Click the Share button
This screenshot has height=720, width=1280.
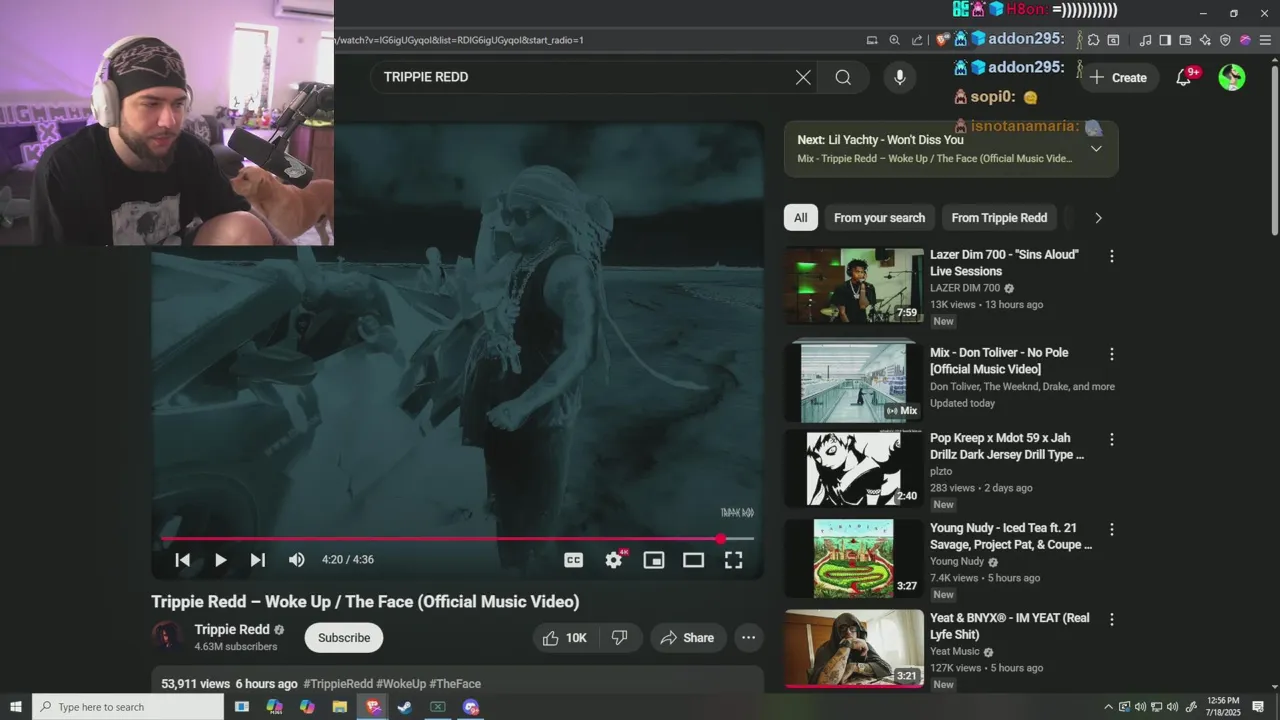point(688,638)
